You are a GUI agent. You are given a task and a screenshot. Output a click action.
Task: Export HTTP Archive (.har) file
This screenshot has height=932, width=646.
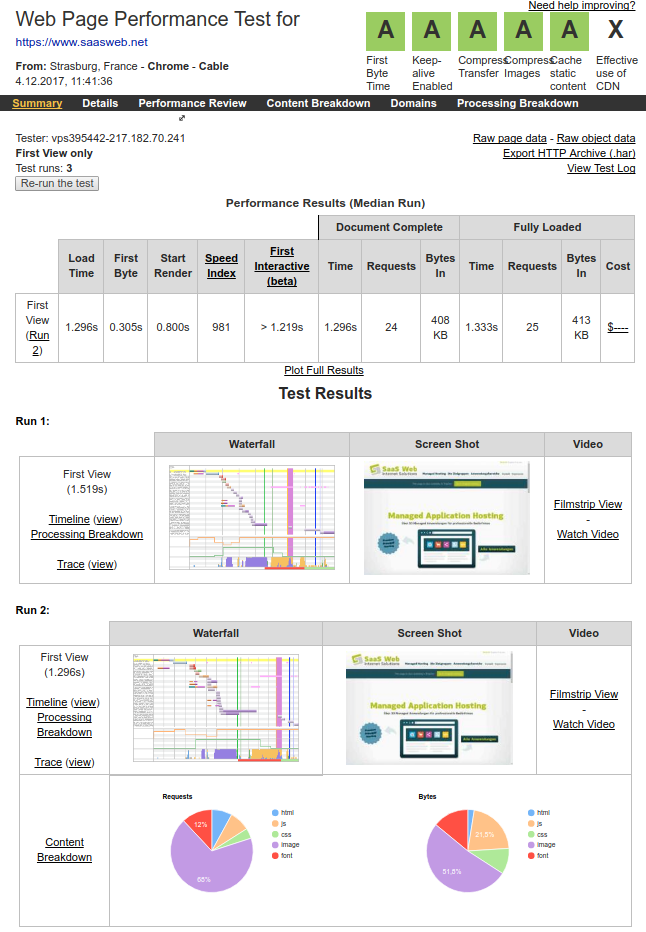(569, 153)
